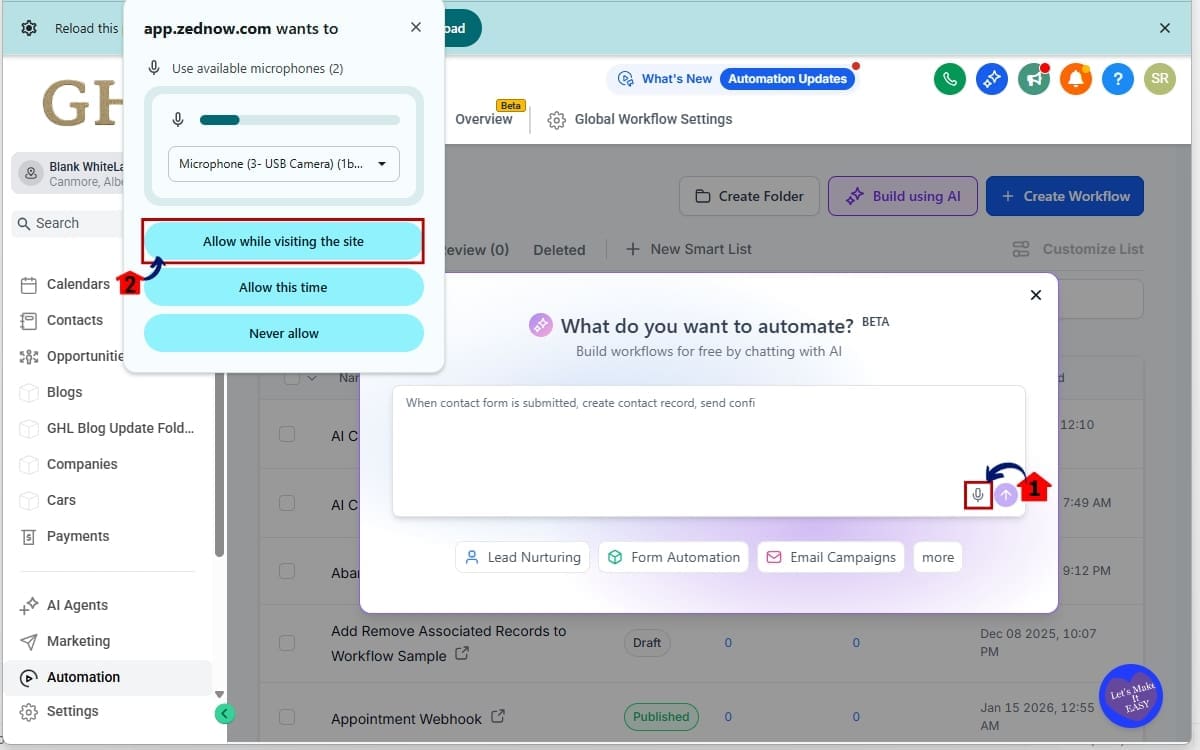Open the blue help question mark icon

coord(1117,78)
